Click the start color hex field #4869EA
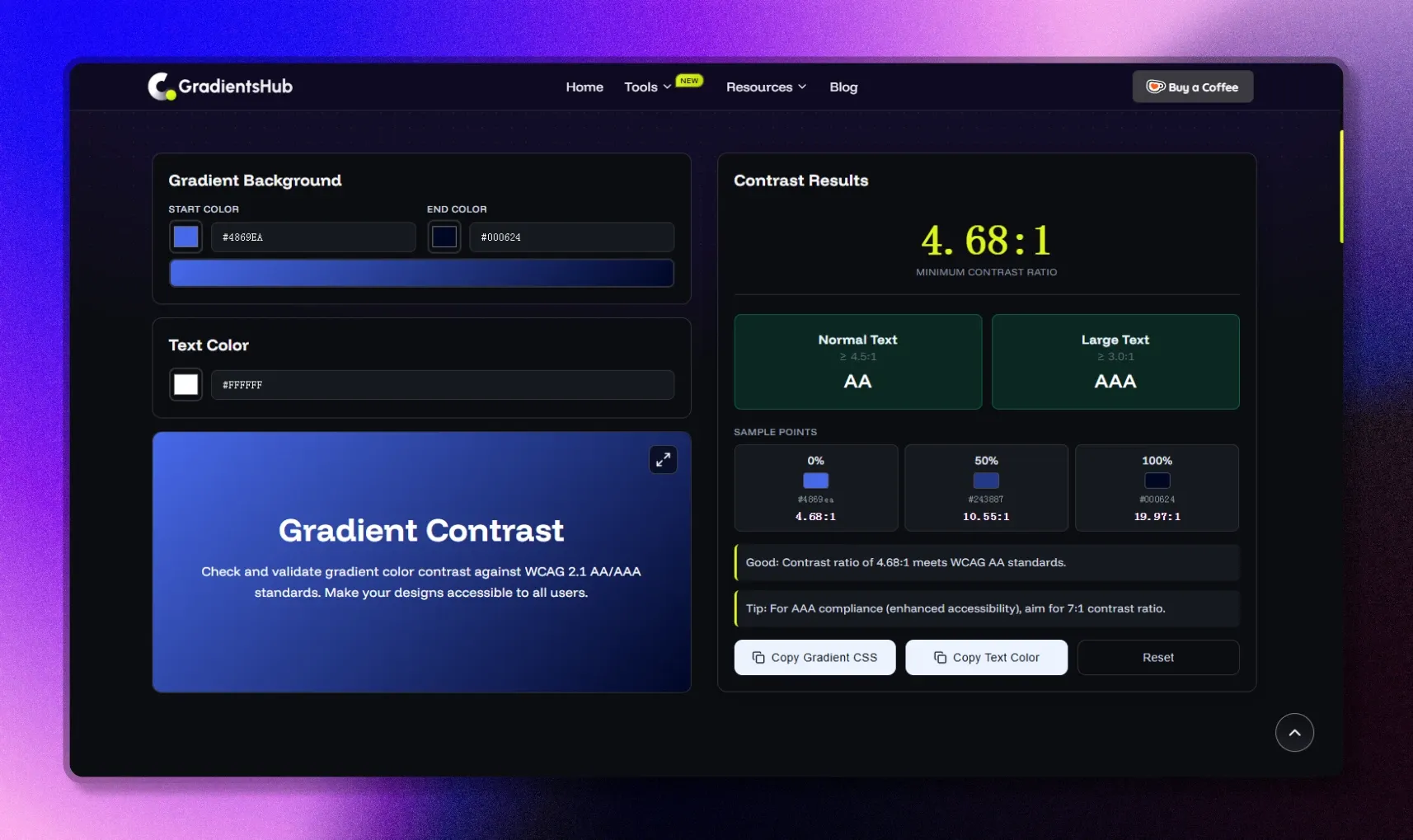Viewport: 1413px width, 840px height. click(313, 237)
